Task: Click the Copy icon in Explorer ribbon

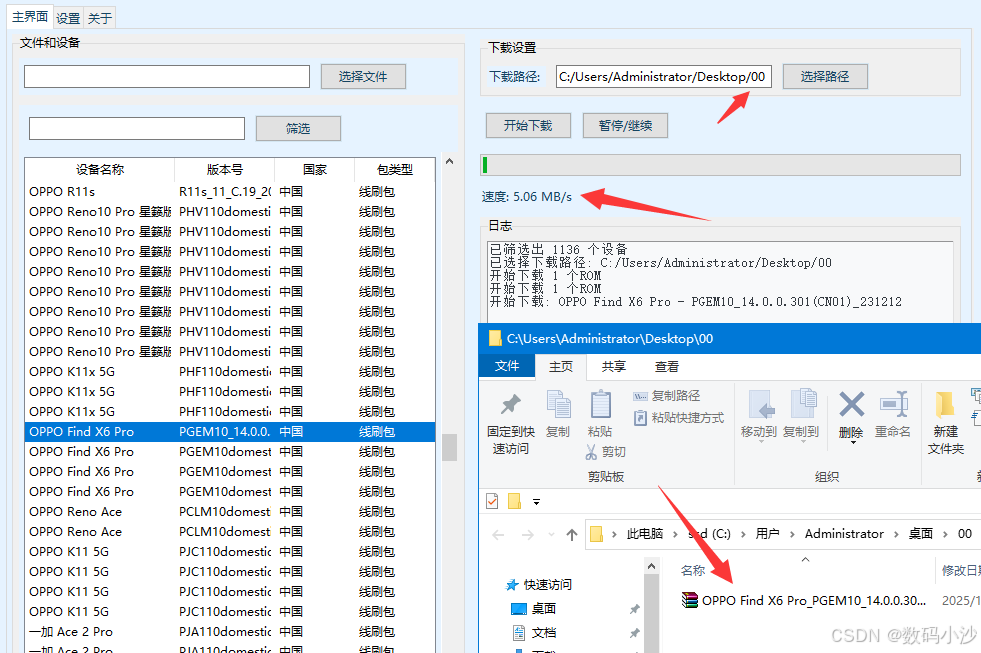Action: (558, 404)
